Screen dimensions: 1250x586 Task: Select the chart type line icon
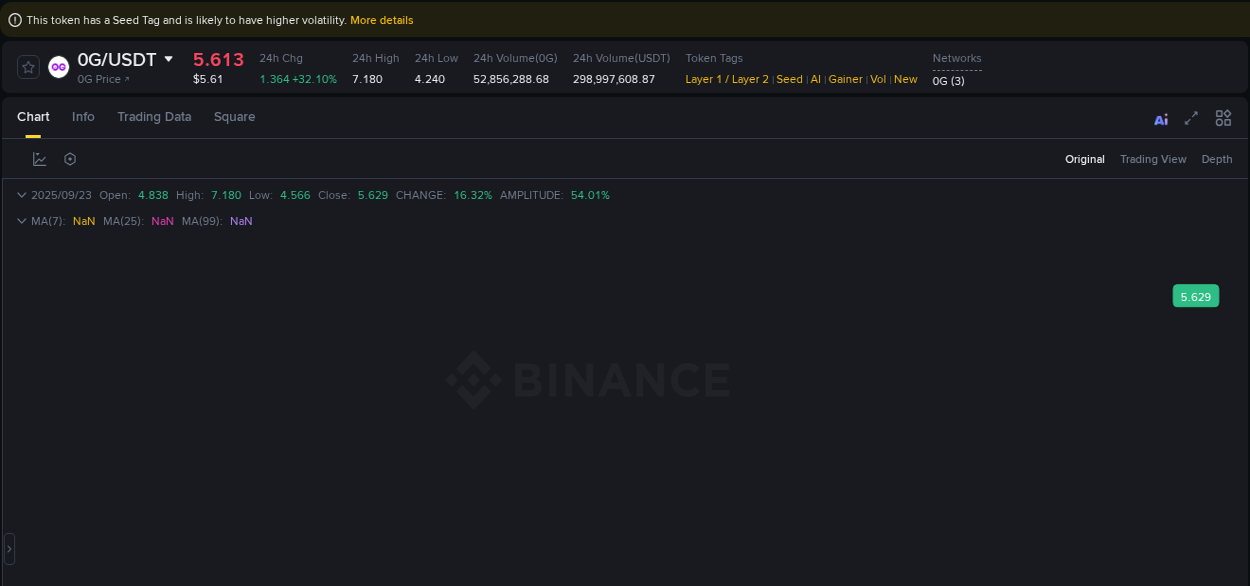pos(40,158)
